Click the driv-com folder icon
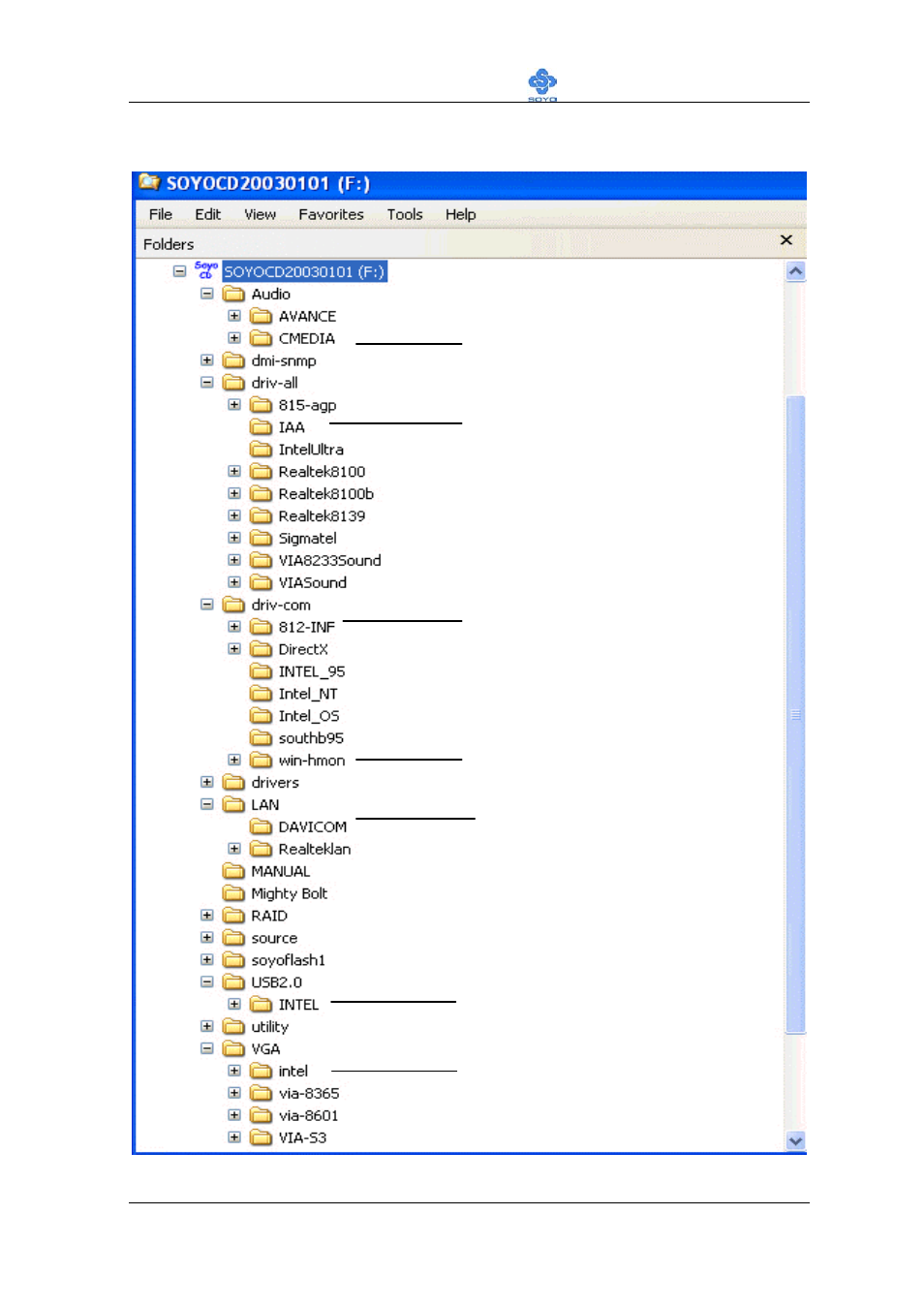924x1308 pixels. point(233,605)
